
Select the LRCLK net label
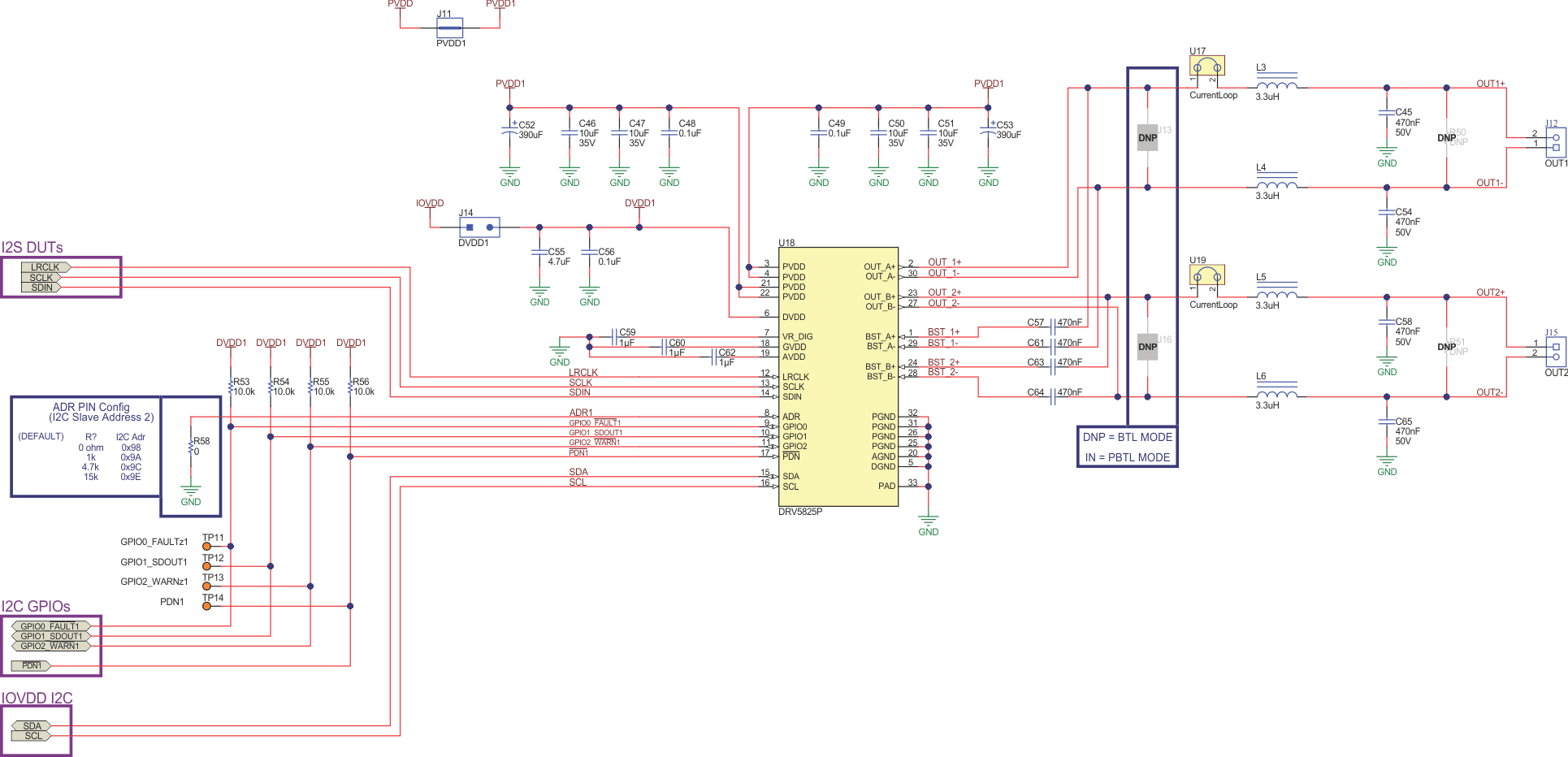[45, 266]
